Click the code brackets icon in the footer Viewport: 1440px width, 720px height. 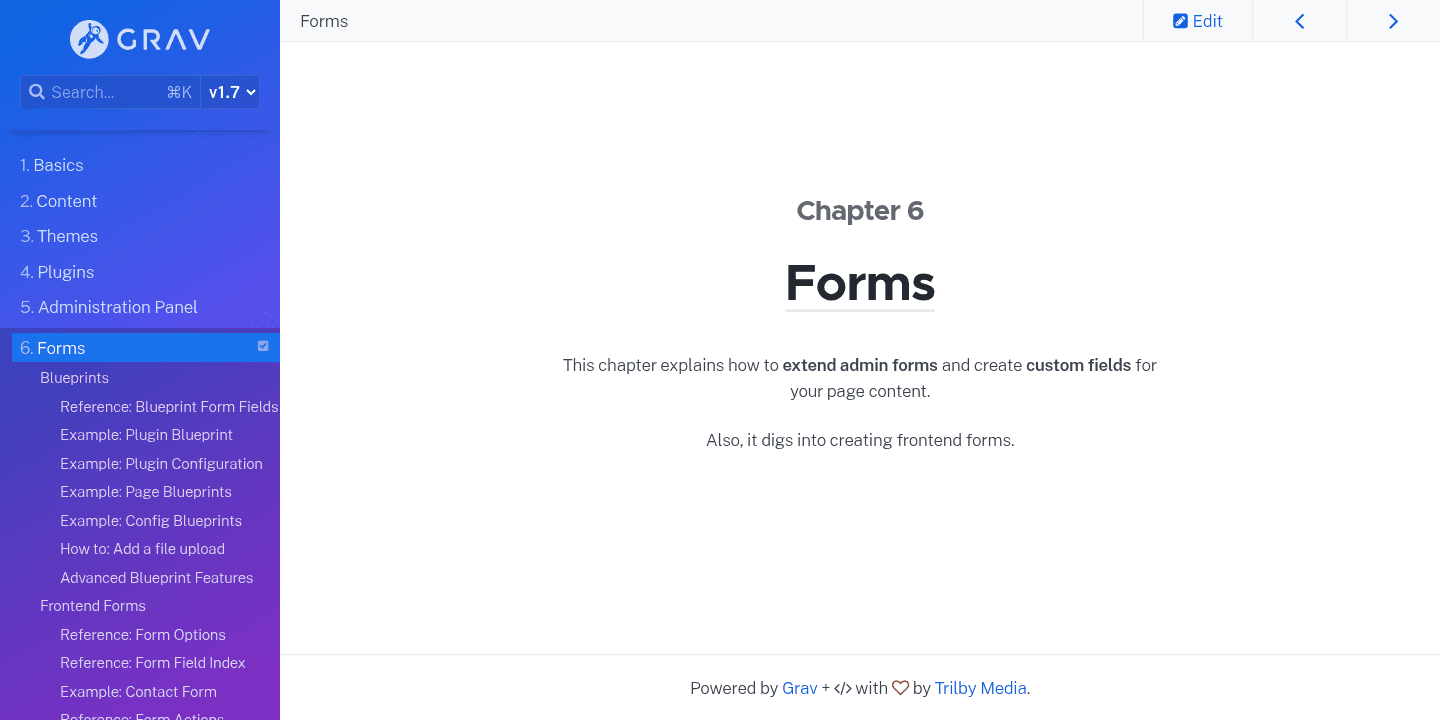coord(843,688)
